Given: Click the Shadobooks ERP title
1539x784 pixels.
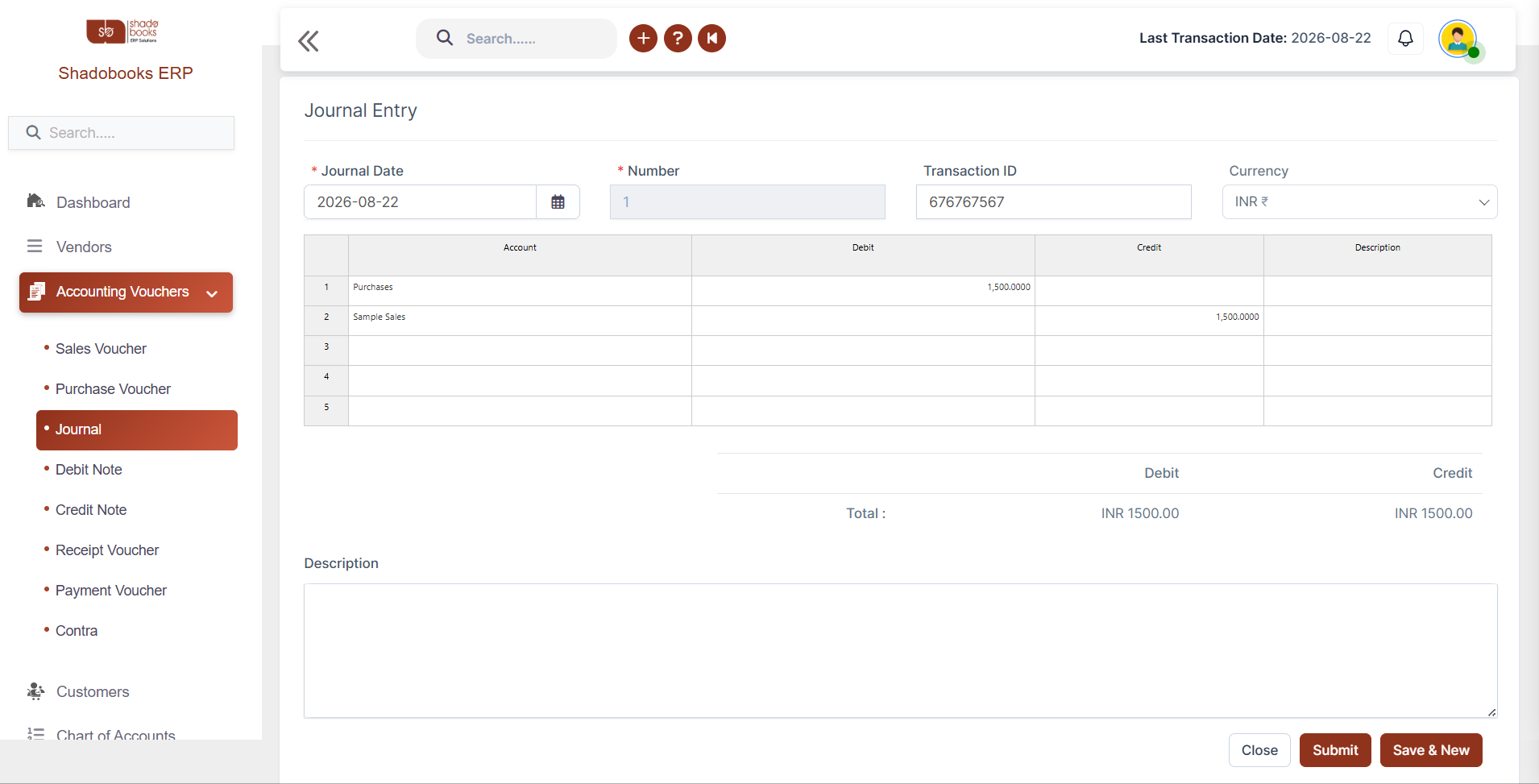Looking at the screenshot, I should [x=126, y=73].
